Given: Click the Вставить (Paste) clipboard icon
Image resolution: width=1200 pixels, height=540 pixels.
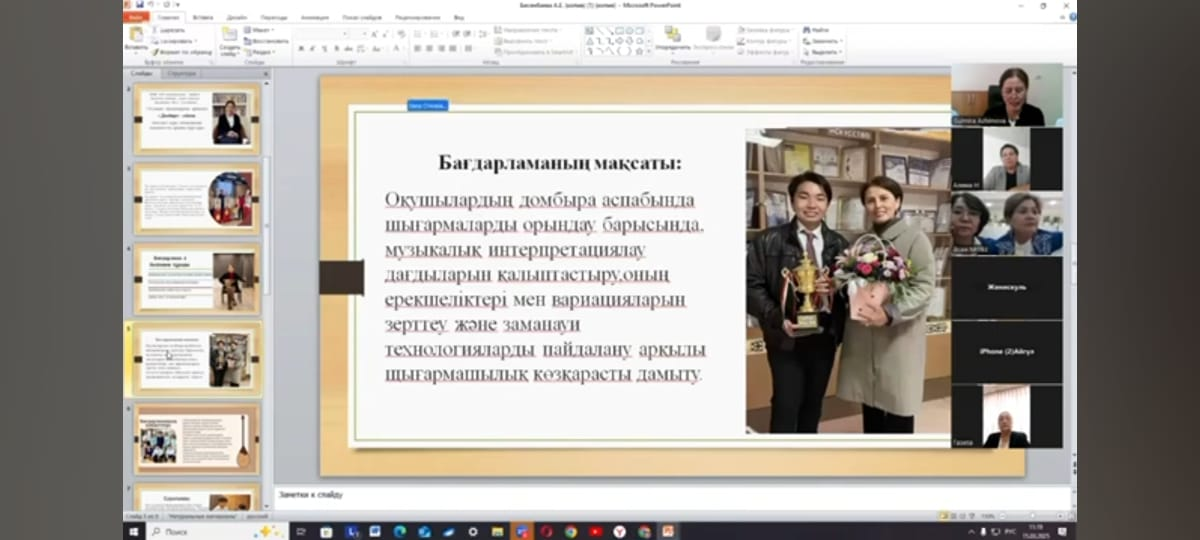Looking at the screenshot, I should tap(135, 35).
